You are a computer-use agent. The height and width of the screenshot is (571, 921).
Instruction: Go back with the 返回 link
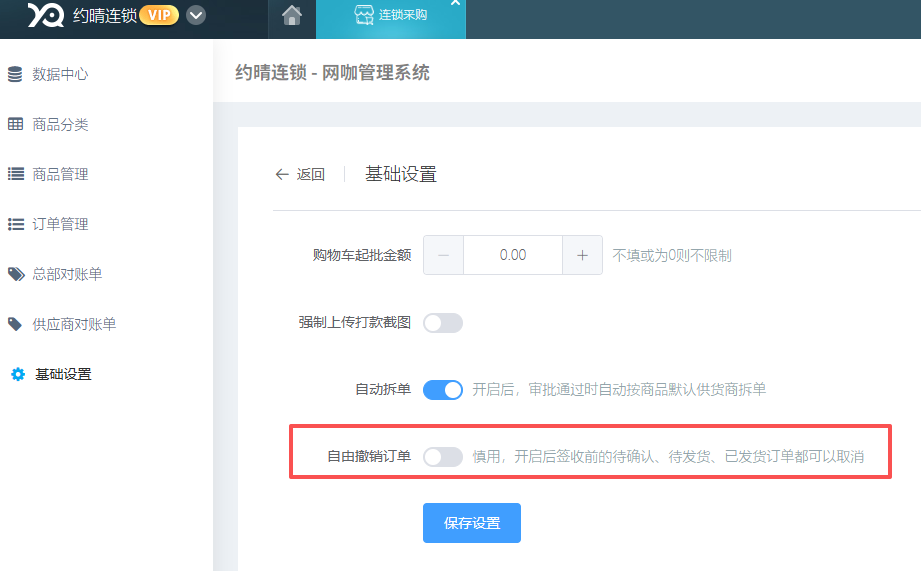(310, 174)
